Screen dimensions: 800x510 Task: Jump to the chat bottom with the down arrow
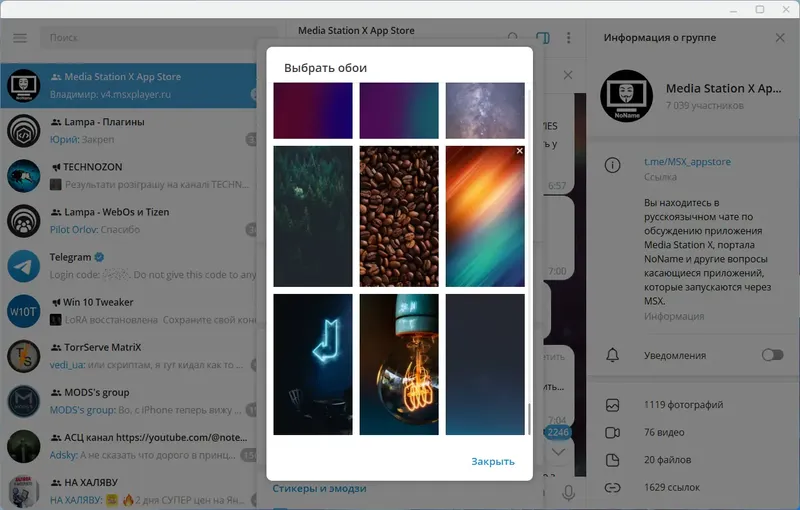coord(559,452)
